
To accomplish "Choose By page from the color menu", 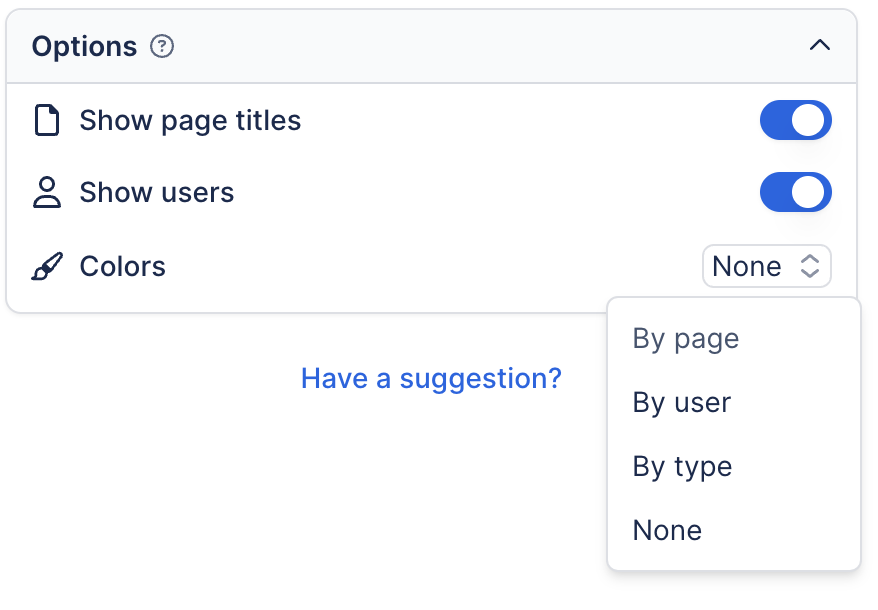I will [x=686, y=339].
